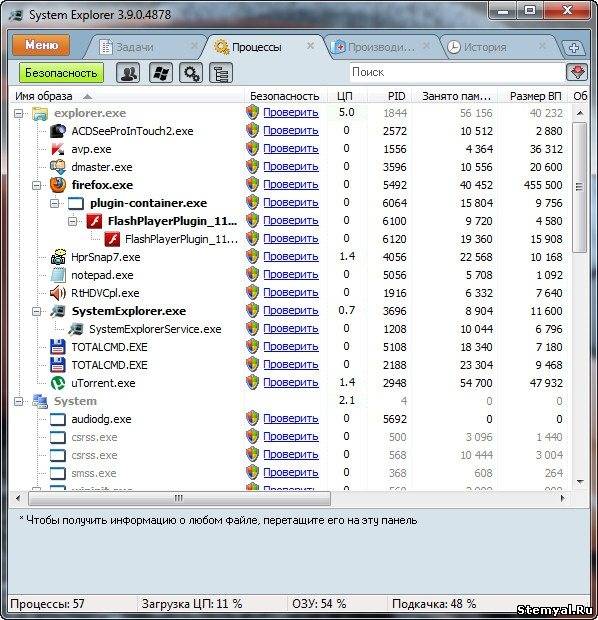The image size is (598, 620).
Task: Sort by the PID column header
Action: pyautogui.click(x=396, y=96)
